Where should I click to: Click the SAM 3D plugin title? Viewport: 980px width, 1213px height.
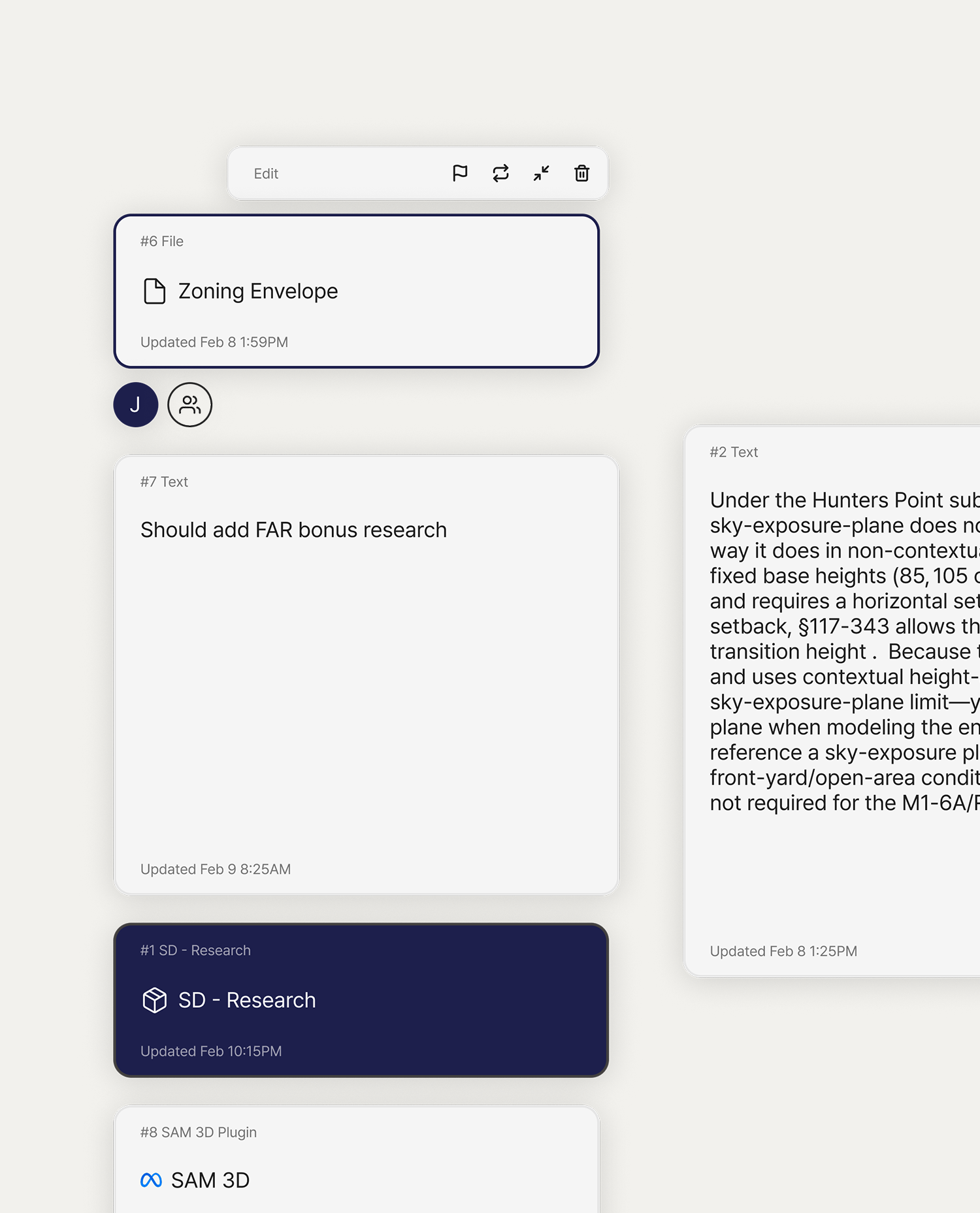(210, 1180)
